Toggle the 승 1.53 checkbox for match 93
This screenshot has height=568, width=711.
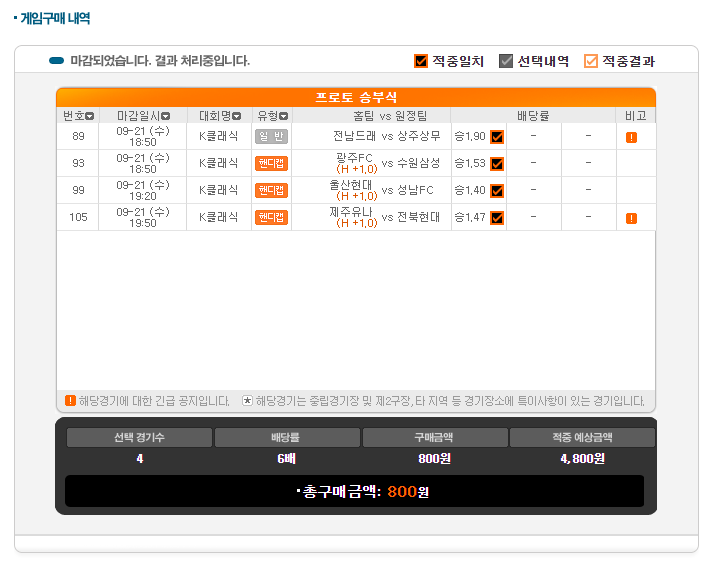[x=497, y=164]
